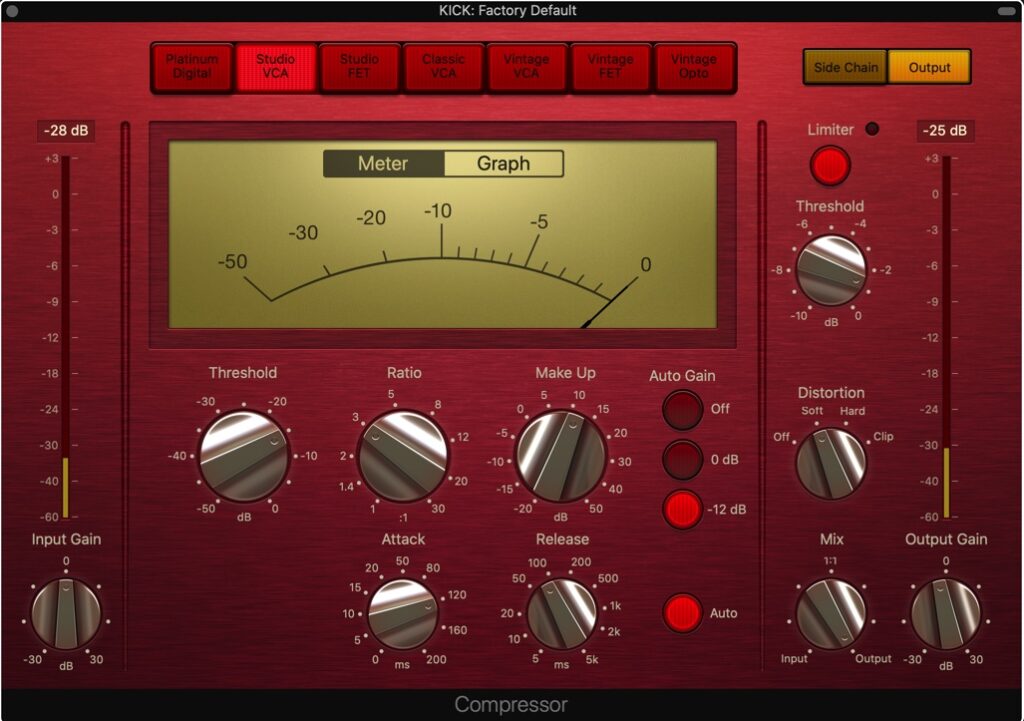Screen dimensions: 1024x721
Task: Set Auto Gain to 0 dB
Action: 682,460
